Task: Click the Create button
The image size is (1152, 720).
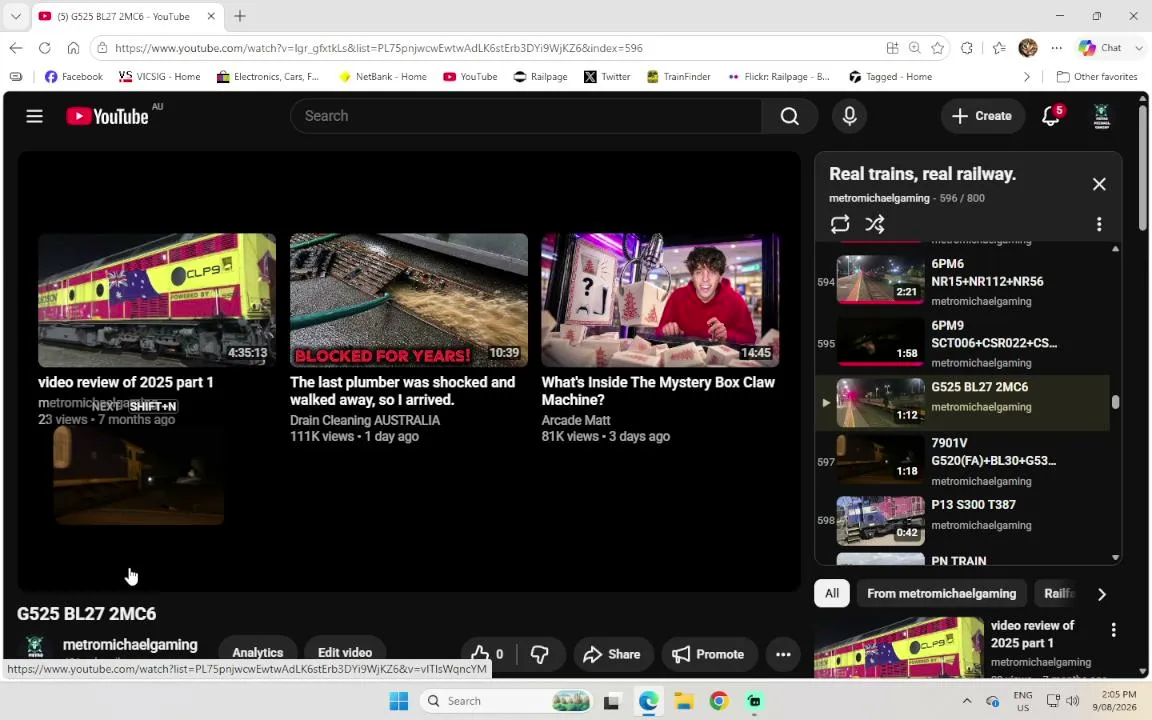Action: pyautogui.click(x=982, y=116)
